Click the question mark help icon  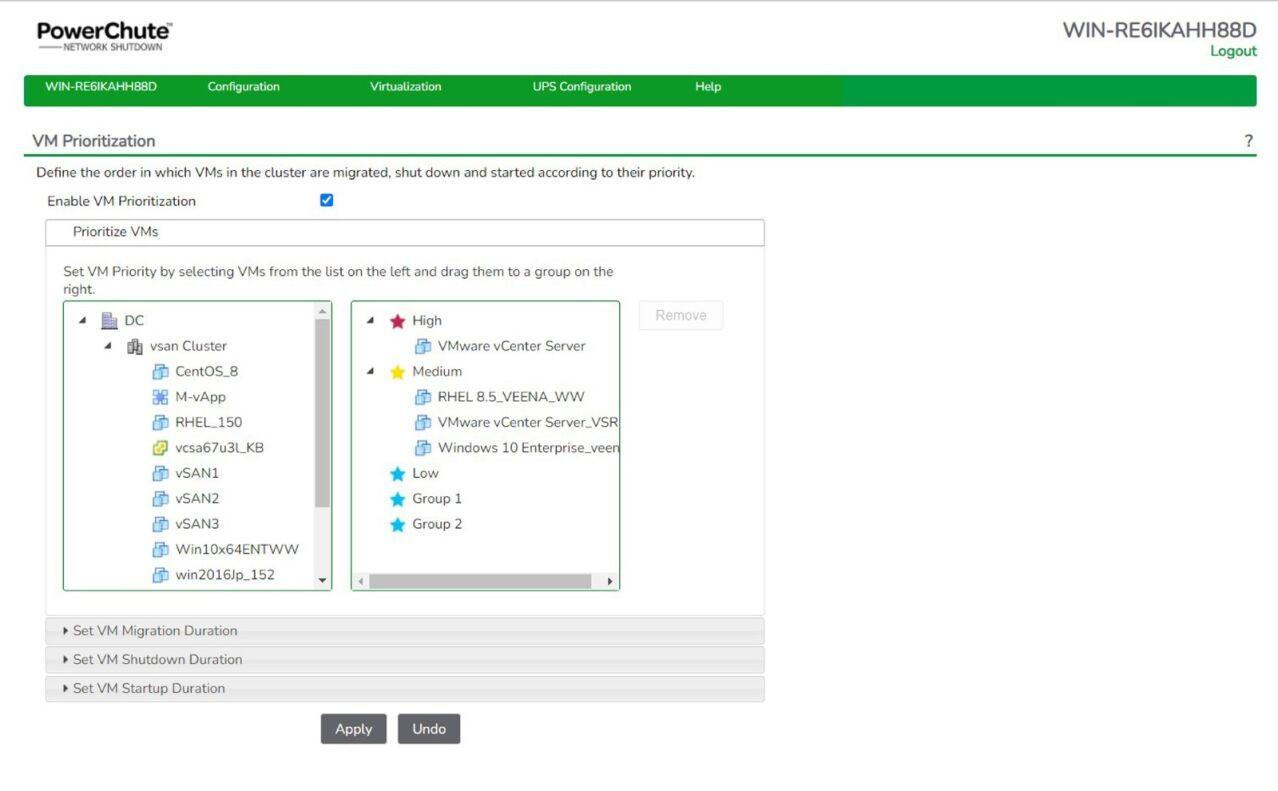pyautogui.click(x=1248, y=141)
